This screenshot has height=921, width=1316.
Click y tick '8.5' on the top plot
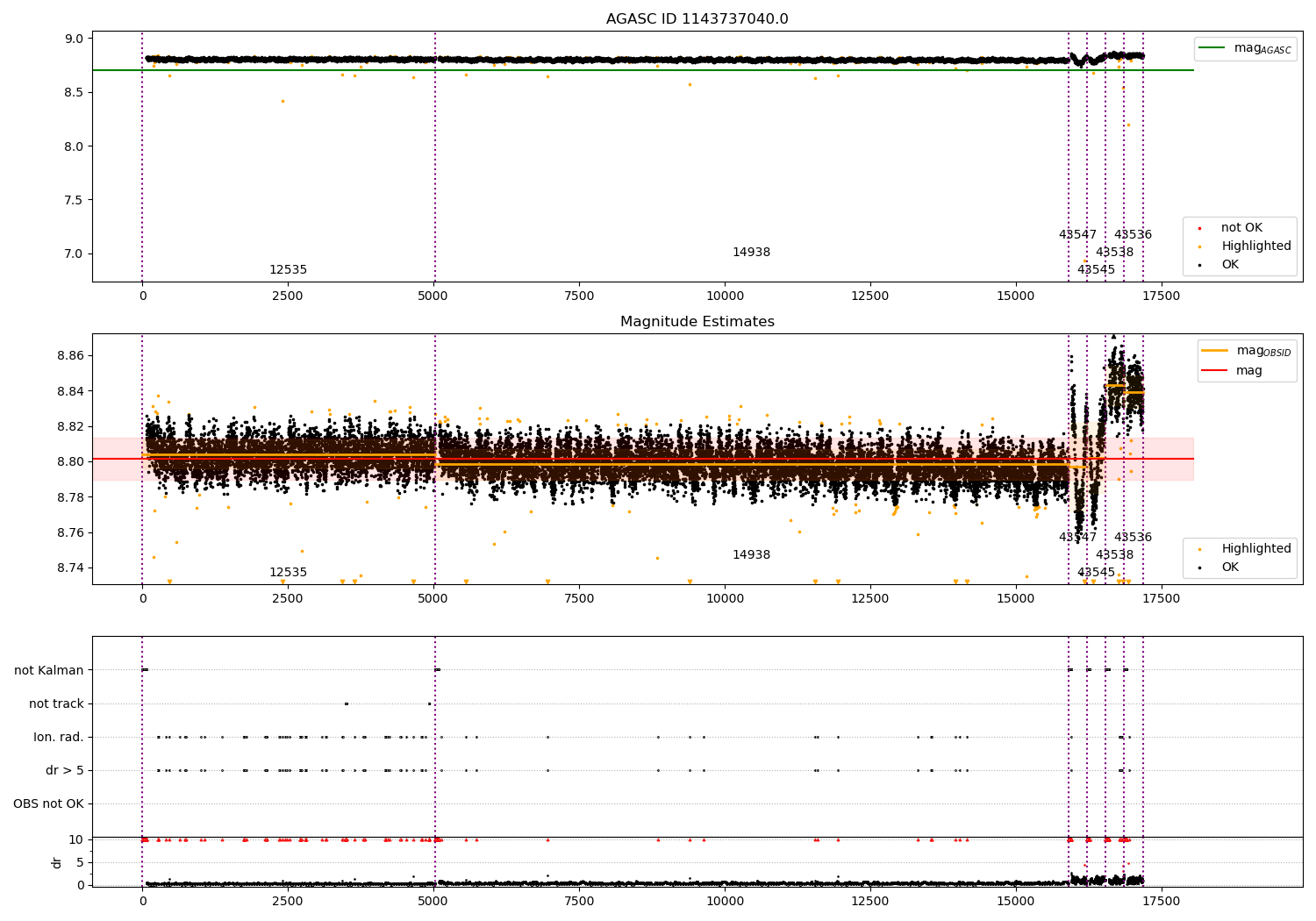click(74, 93)
